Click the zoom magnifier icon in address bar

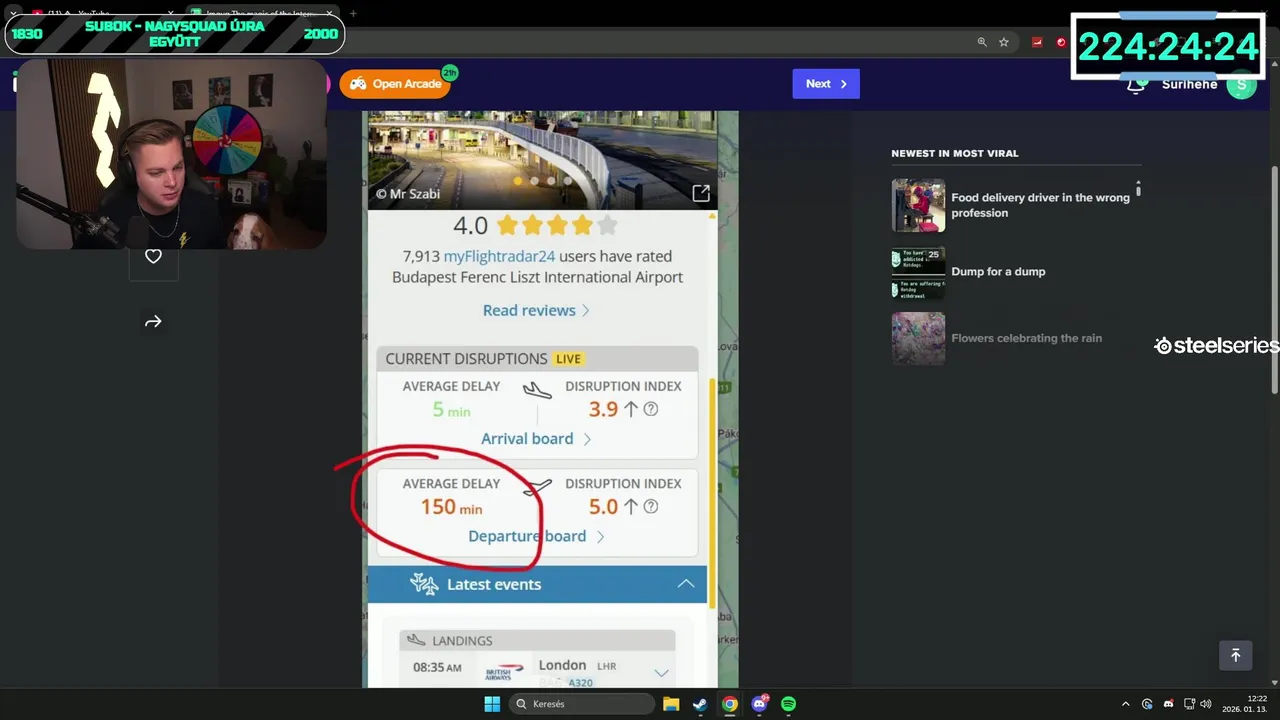click(982, 42)
